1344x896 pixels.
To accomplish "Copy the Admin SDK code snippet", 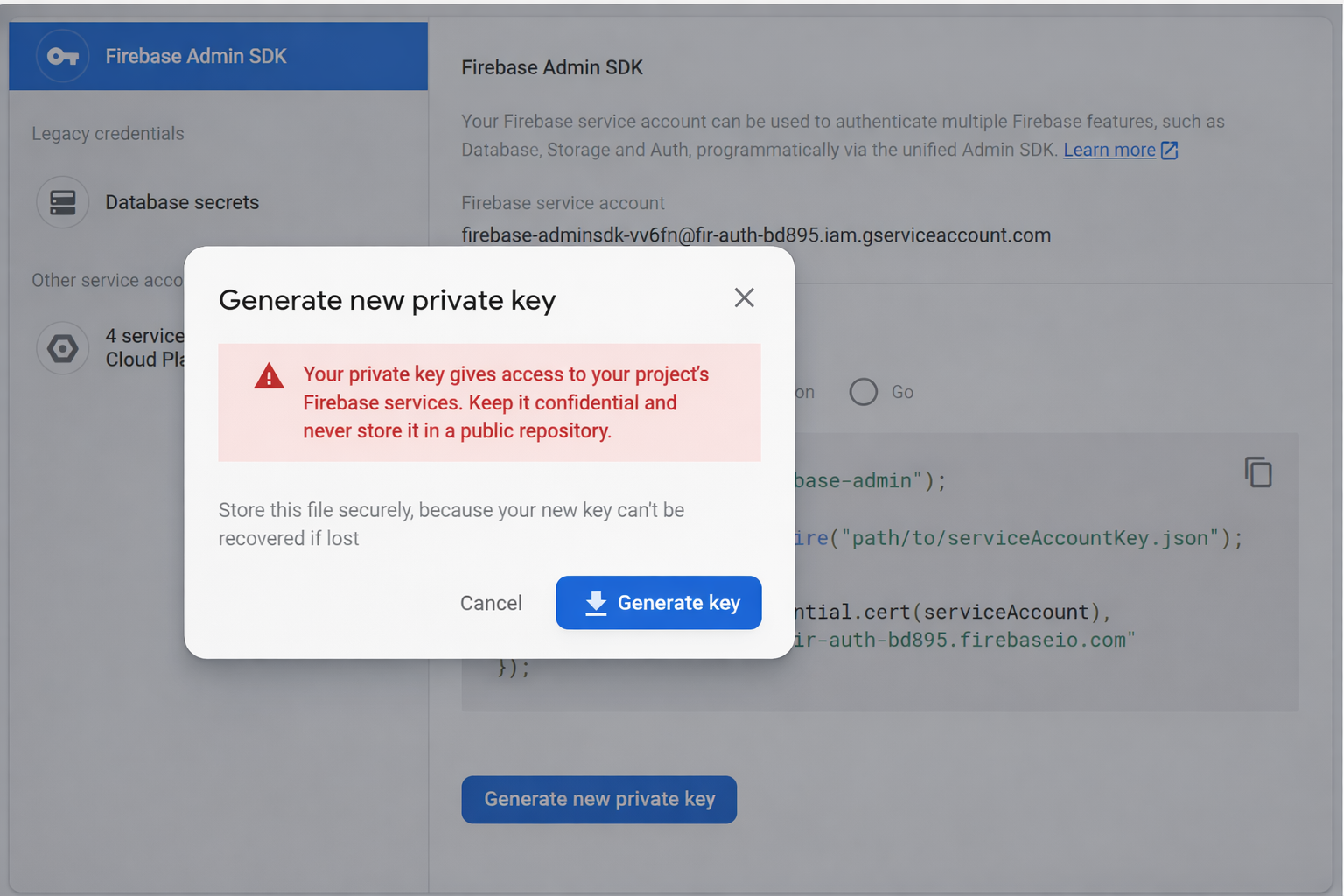I will point(1257,472).
